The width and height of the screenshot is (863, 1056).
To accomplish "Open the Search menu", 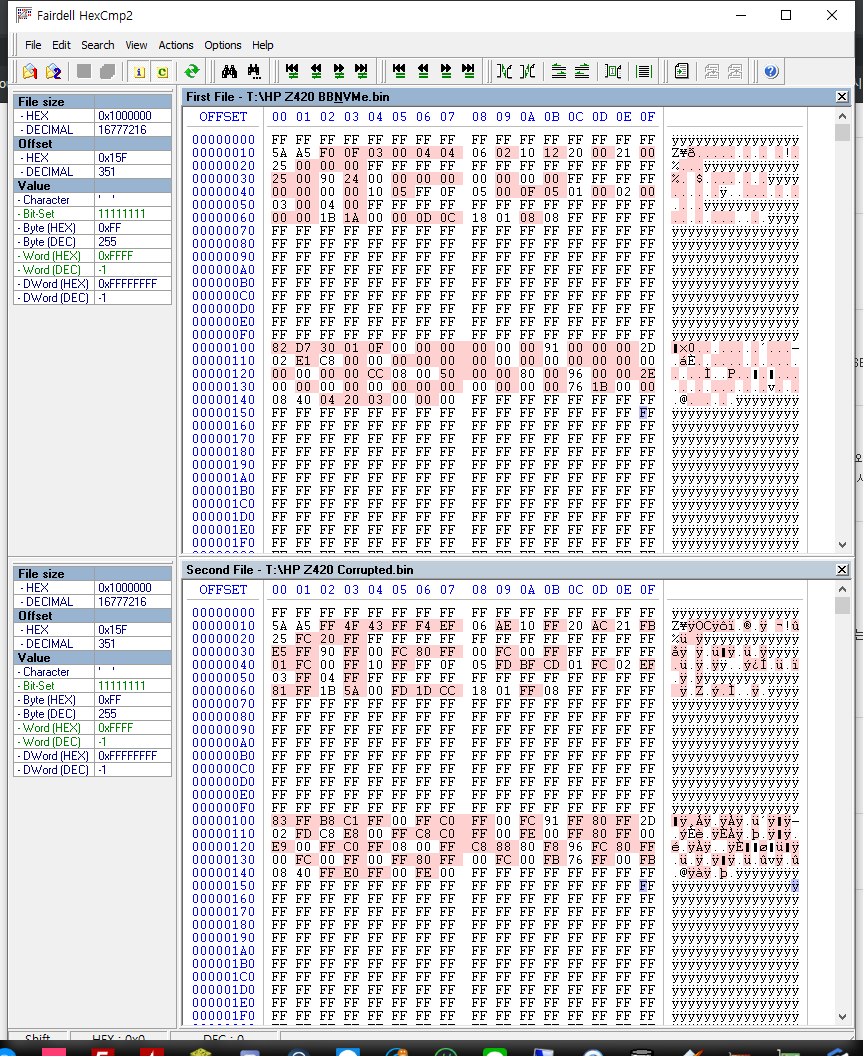I will pyautogui.click(x=98, y=45).
